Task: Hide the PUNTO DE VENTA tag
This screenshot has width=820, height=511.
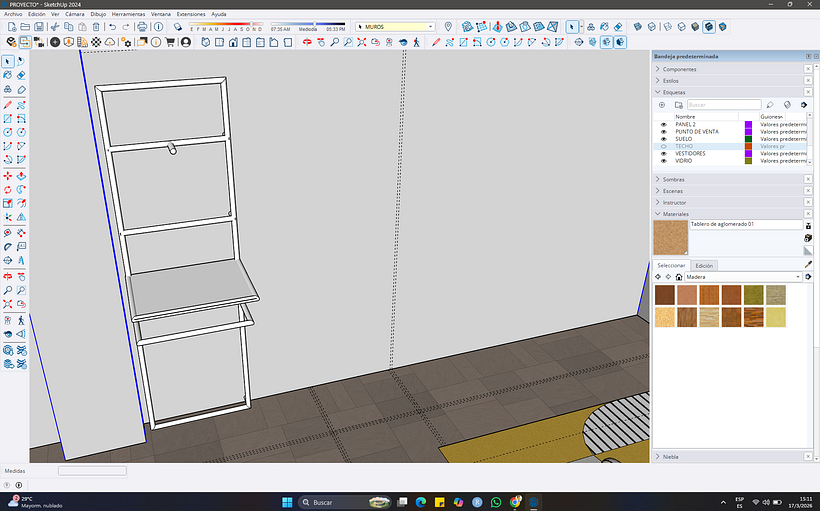Action: coord(664,132)
